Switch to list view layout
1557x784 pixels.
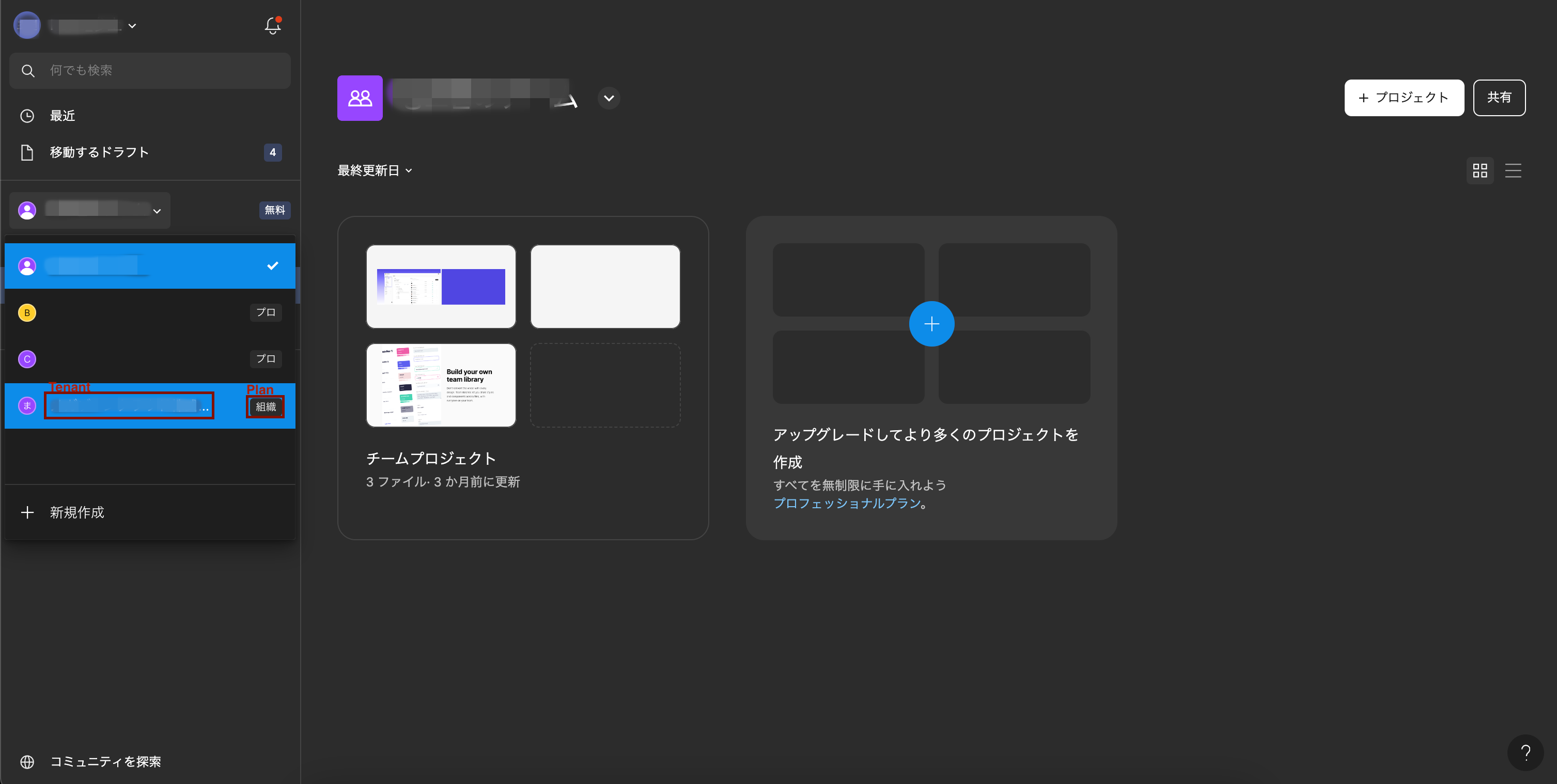coord(1513,170)
